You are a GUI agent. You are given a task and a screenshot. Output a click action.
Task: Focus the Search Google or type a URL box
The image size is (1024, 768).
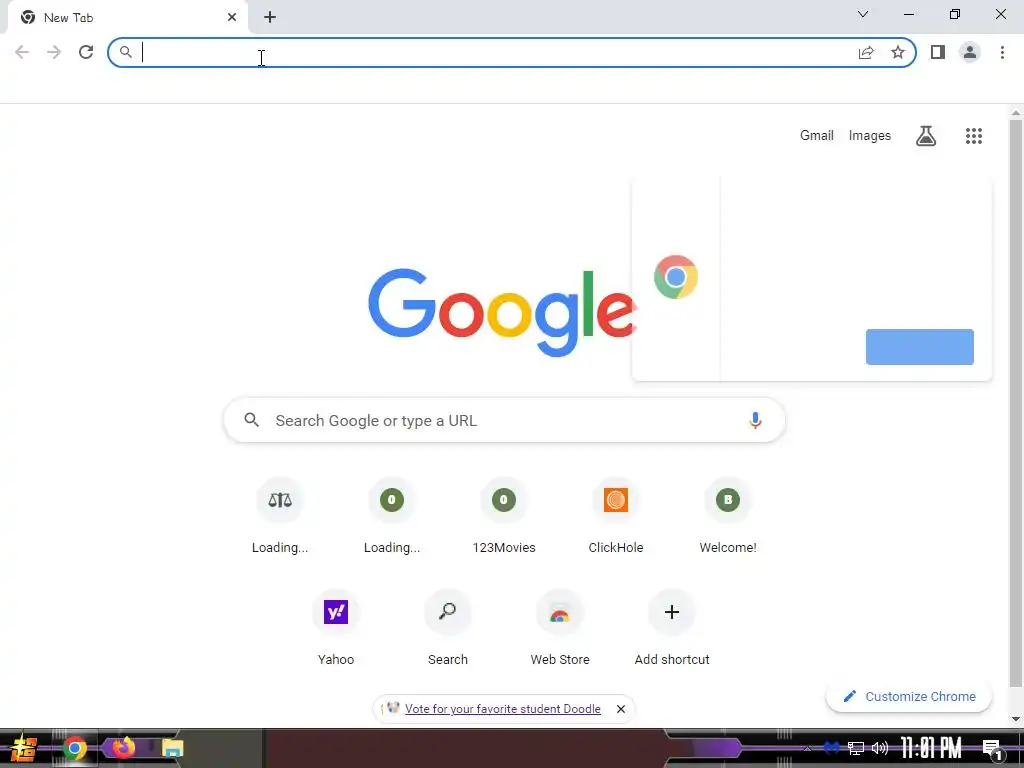504,421
